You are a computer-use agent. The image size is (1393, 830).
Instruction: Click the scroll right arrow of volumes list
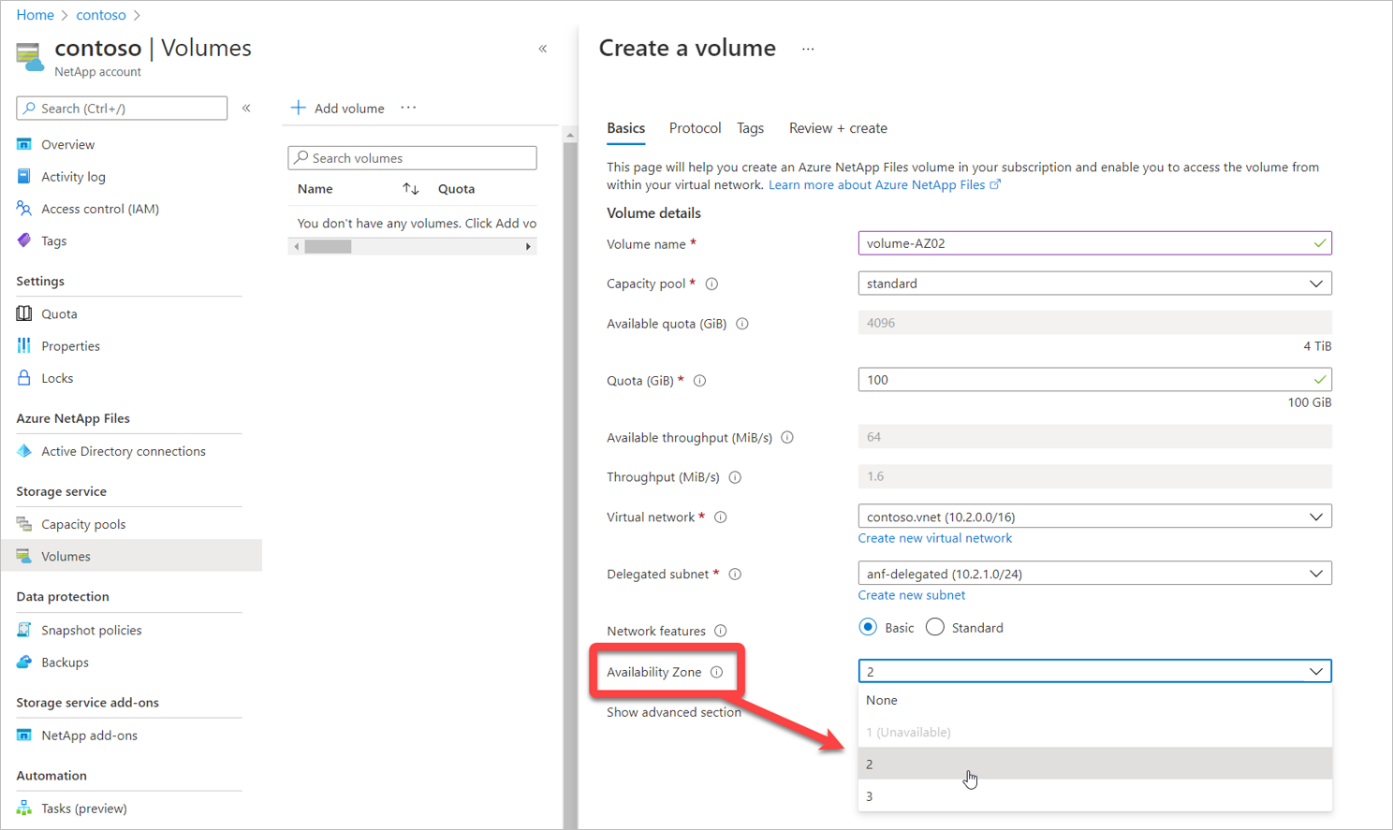(x=528, y=246)
